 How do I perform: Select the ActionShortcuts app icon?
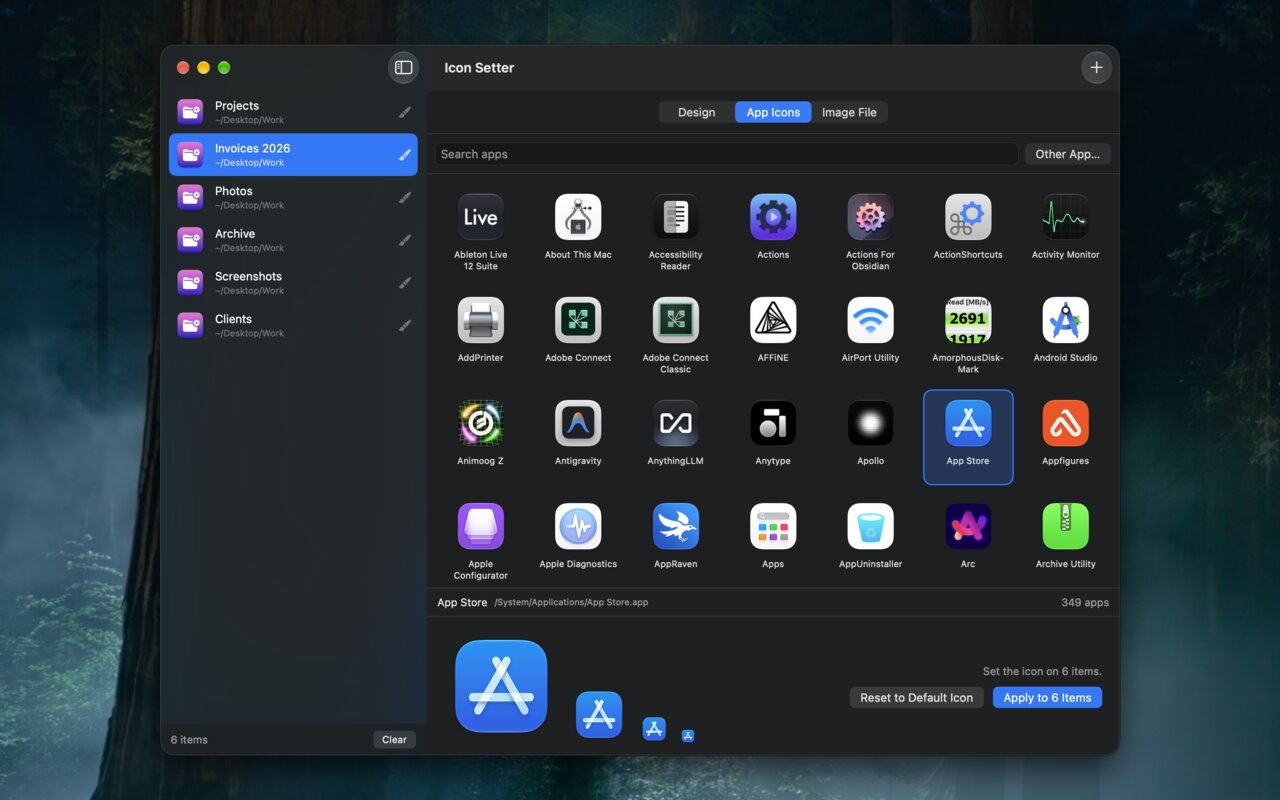968,217
